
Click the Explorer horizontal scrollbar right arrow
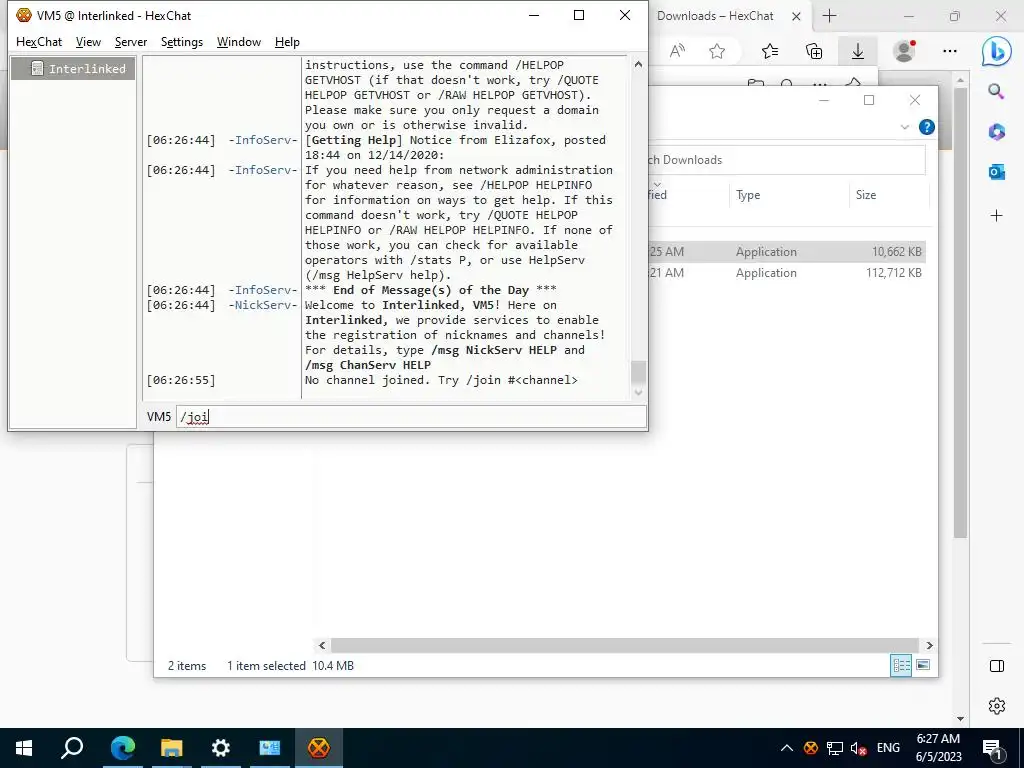click(929, 645)
